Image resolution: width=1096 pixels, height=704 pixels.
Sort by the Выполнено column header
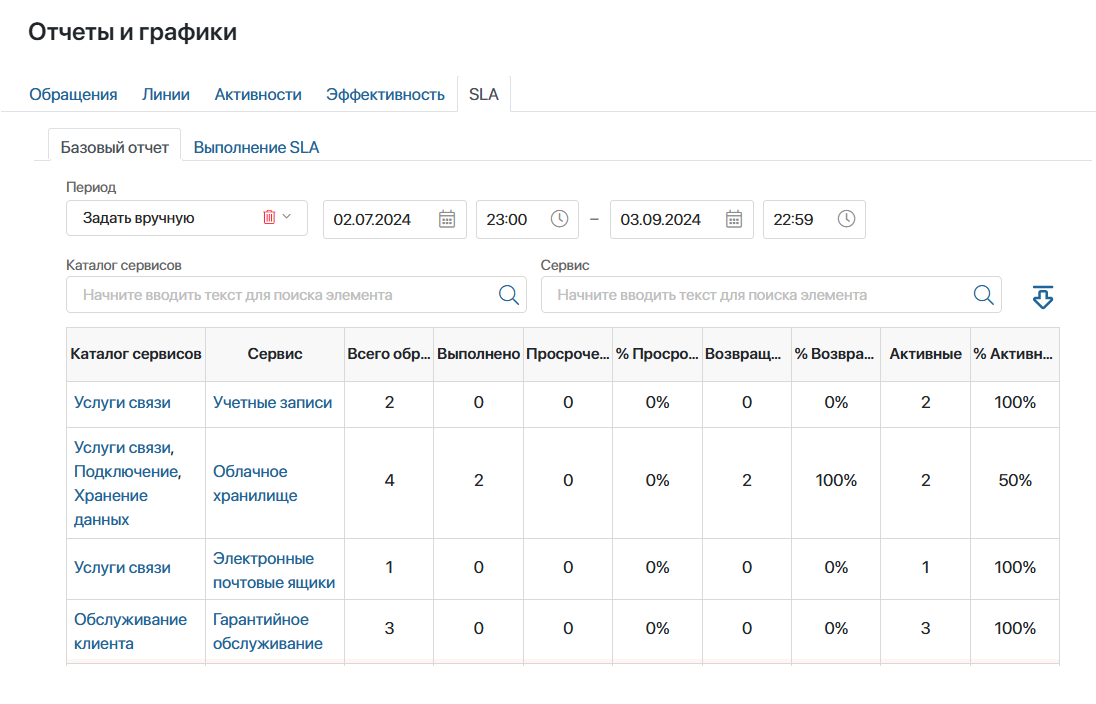click(478, 355)
